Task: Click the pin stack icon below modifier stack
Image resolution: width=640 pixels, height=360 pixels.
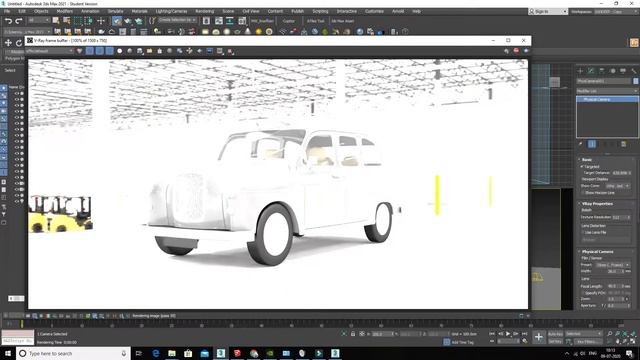Action: 581,144
